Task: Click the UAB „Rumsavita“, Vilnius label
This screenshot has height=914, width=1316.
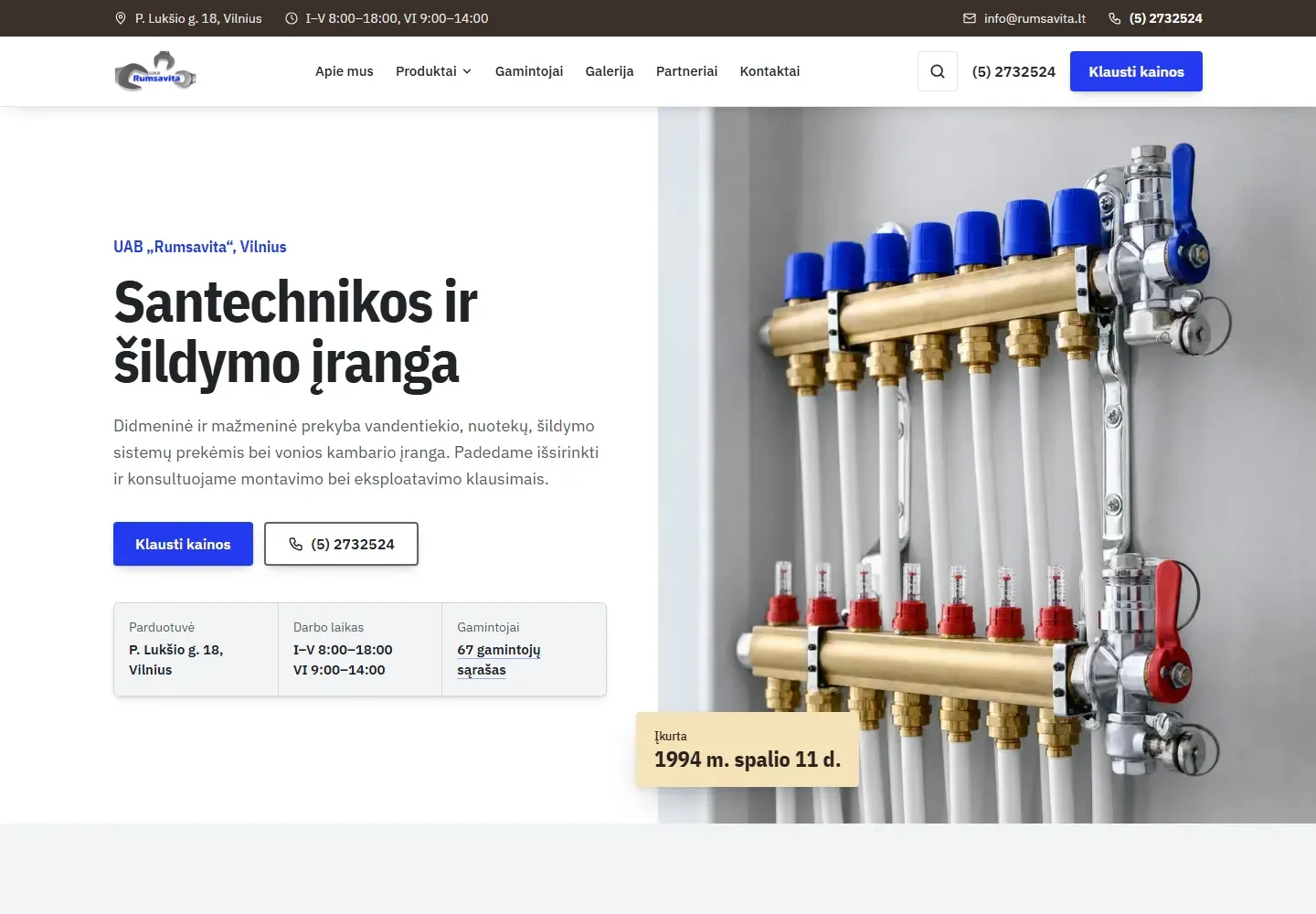Action: [200, 247]
